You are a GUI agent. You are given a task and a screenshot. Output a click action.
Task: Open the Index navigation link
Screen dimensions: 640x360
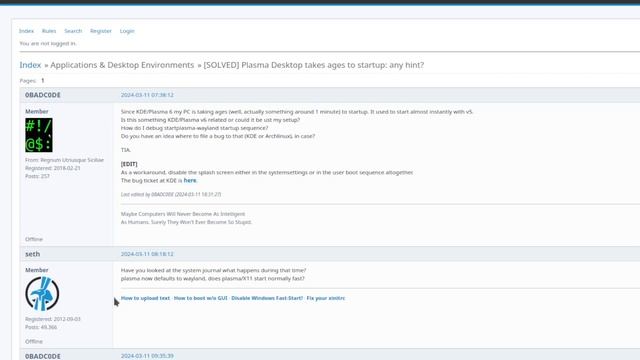click(x=26, y=31)
